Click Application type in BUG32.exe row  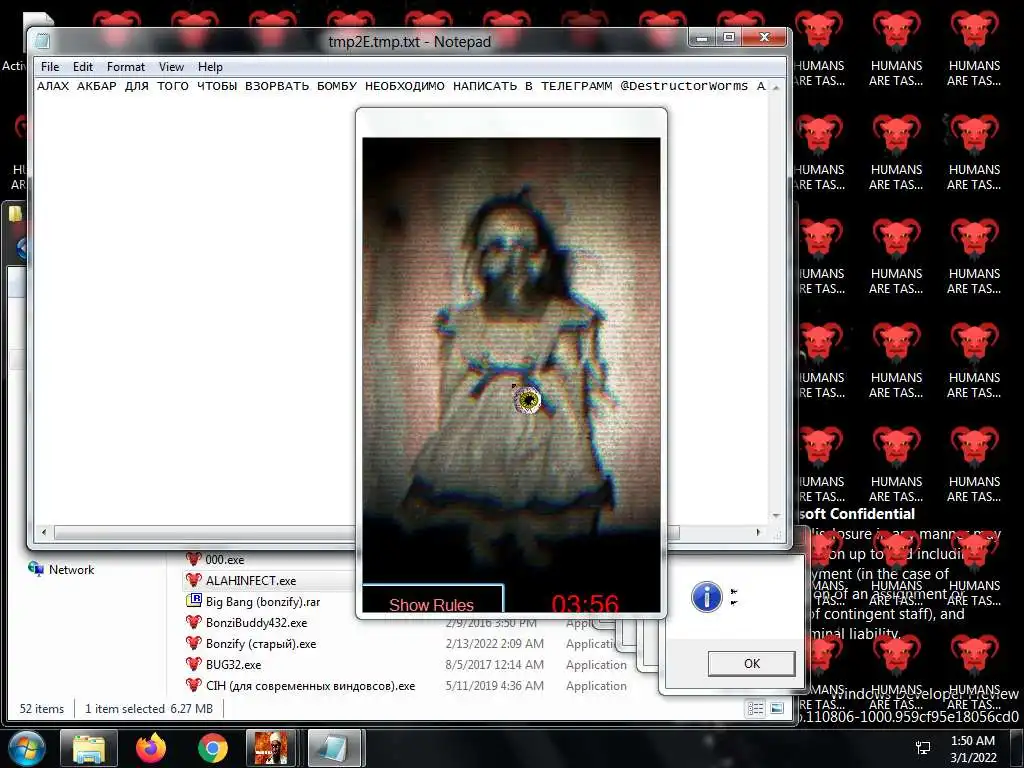pos(596,664)
